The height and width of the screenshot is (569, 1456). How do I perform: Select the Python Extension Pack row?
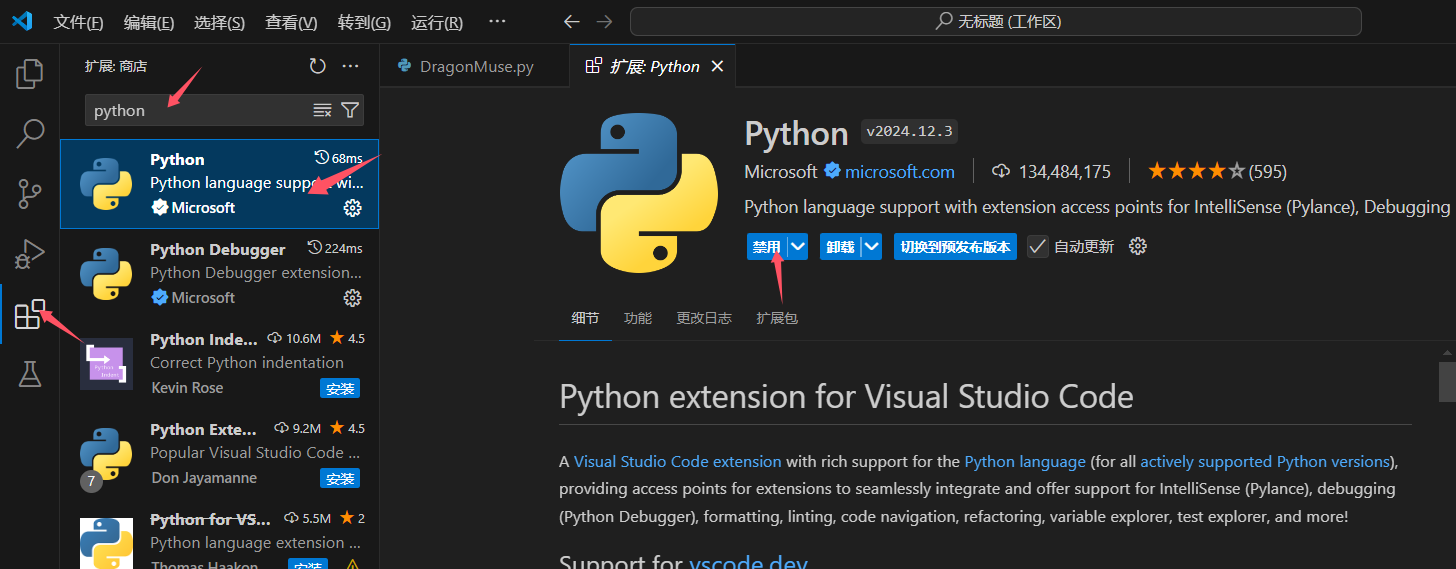pos(219,454)
